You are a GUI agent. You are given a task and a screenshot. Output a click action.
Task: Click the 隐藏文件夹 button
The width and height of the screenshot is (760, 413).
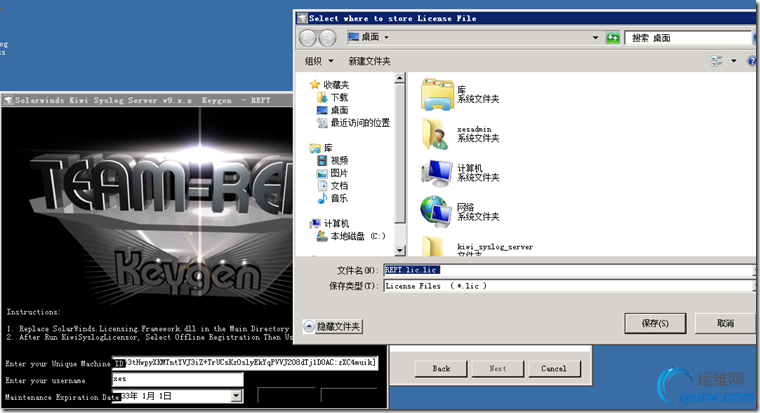tap(332, 326)
